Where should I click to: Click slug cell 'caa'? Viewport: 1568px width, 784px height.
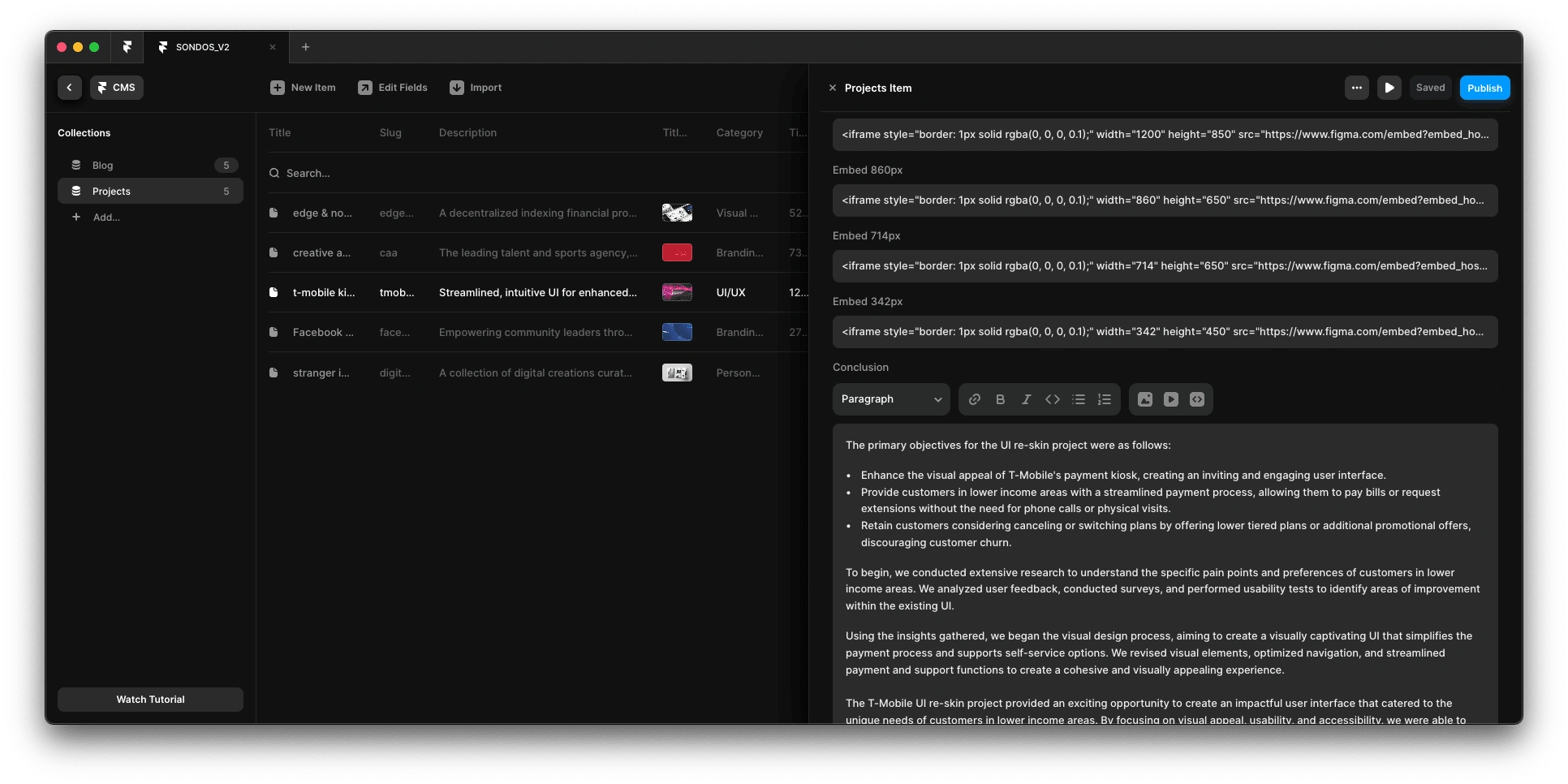coord(388,252)
